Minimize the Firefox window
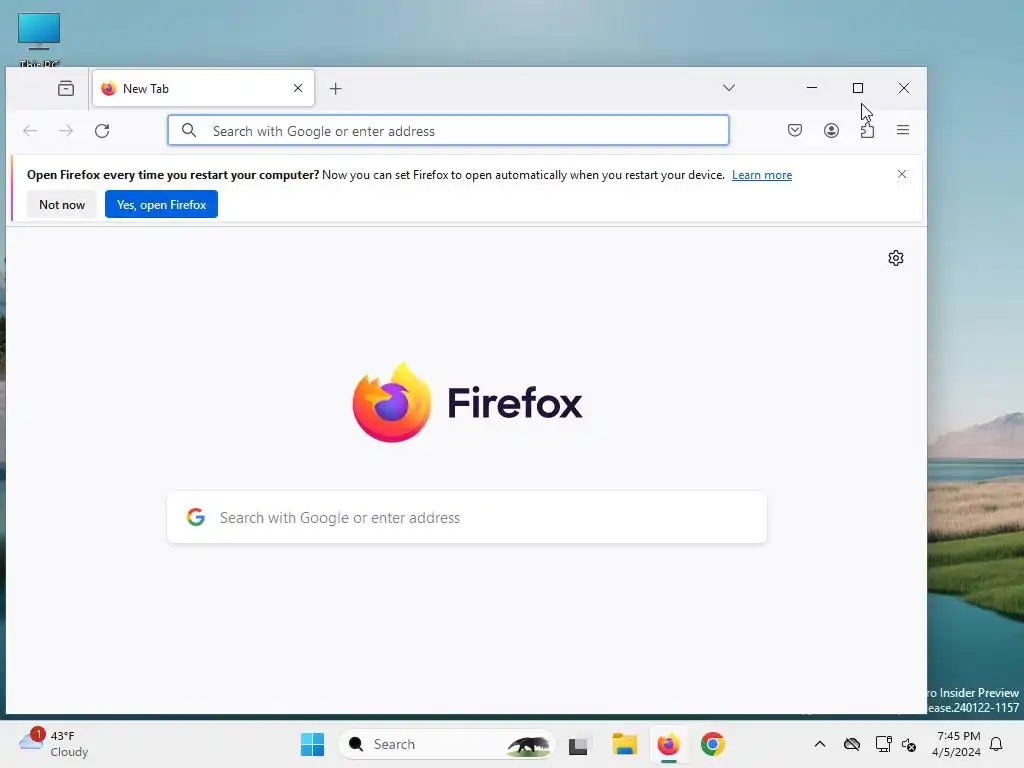 (x=812, y=88)
